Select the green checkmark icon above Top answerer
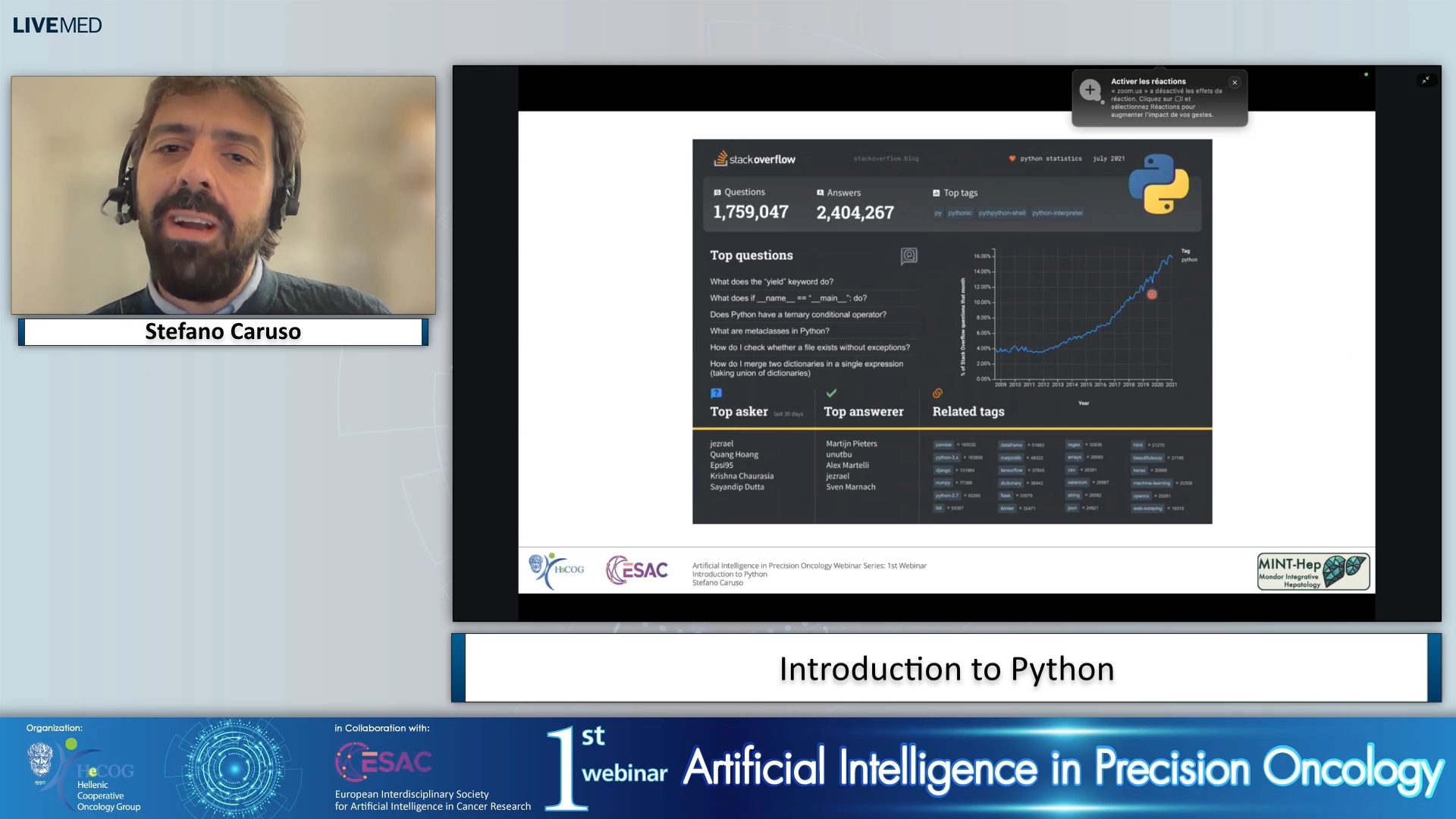The height and width of the screenshot is (819, 1456). coord(831,392)
